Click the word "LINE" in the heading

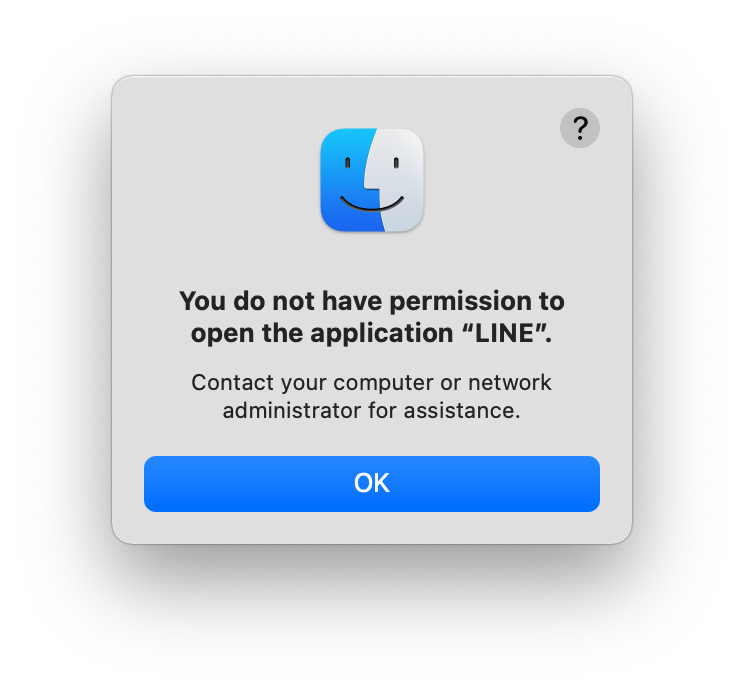pyautogui.click(x=505, y=333)
